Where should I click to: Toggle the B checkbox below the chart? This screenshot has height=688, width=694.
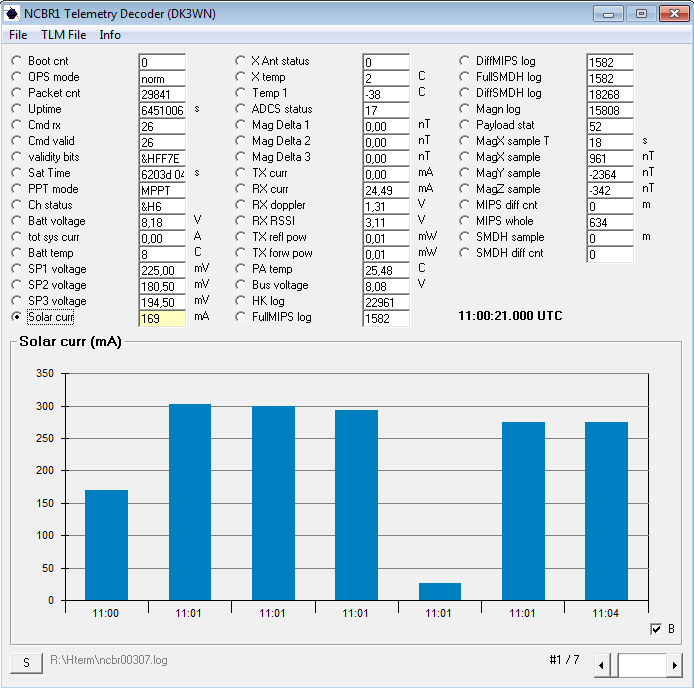[x=656, y=628]
